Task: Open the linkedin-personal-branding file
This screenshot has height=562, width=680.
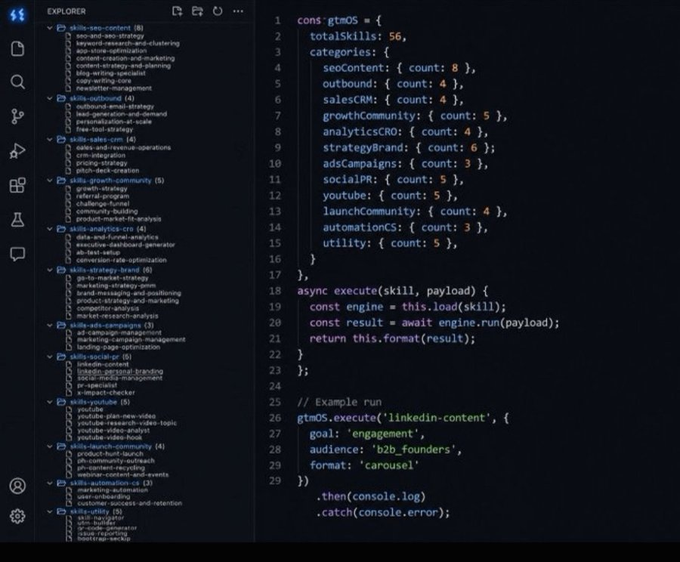Action: point(120,371)
